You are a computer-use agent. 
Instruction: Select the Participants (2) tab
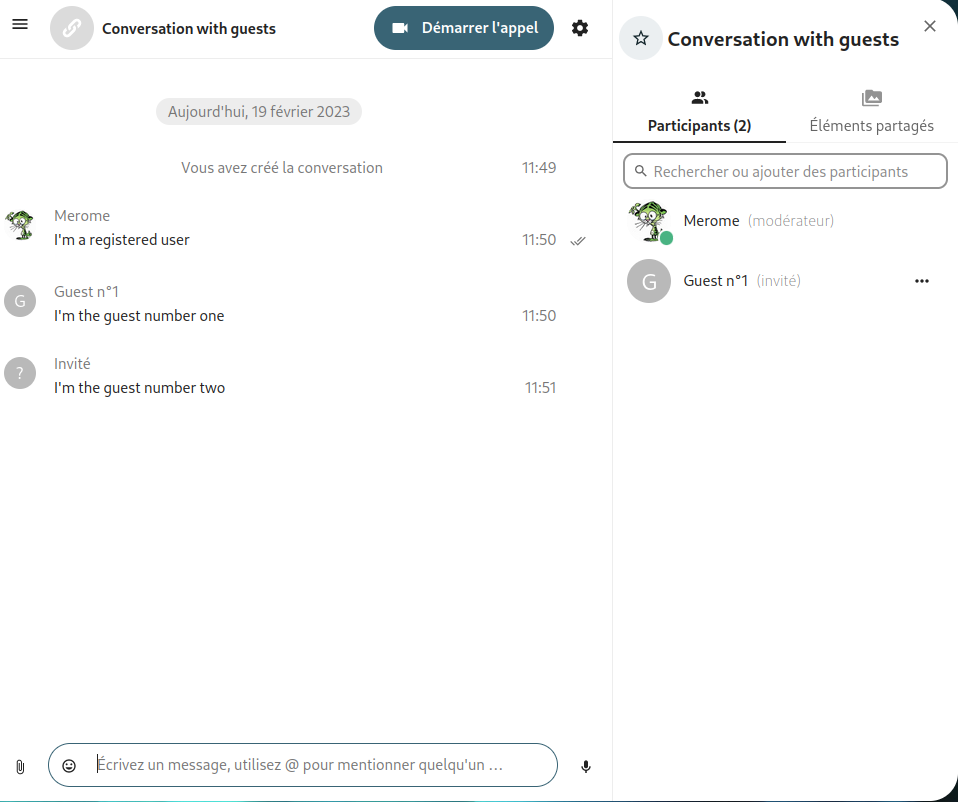tap(699, 126)
